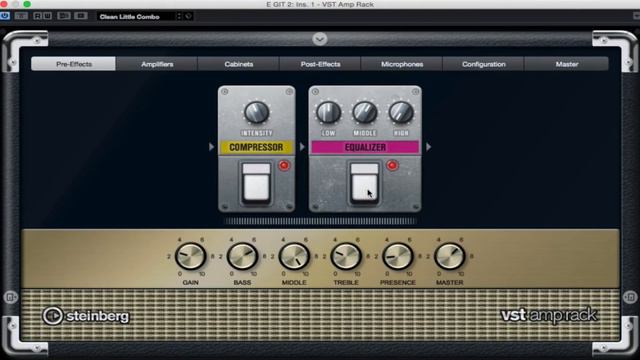This screenshot has width=640, height=360.
Task: Click the TREBLE label on amplifier panel
Action: click(346, 282)
